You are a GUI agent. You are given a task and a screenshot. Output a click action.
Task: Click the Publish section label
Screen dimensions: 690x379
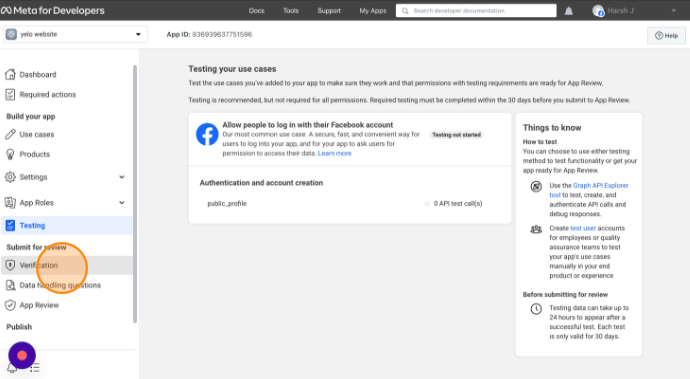[19, 327]
